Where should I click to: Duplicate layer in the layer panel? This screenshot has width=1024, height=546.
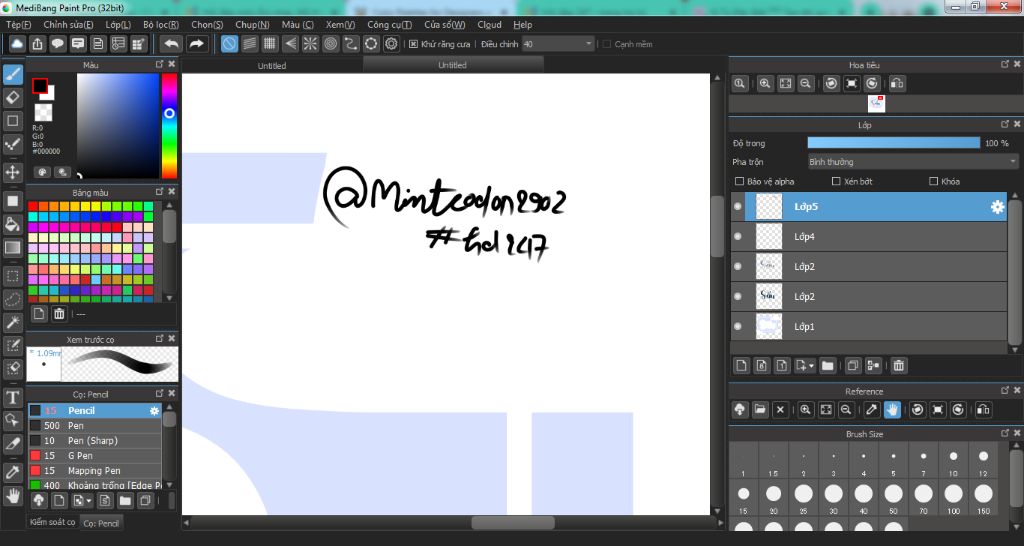click(852, 366)
